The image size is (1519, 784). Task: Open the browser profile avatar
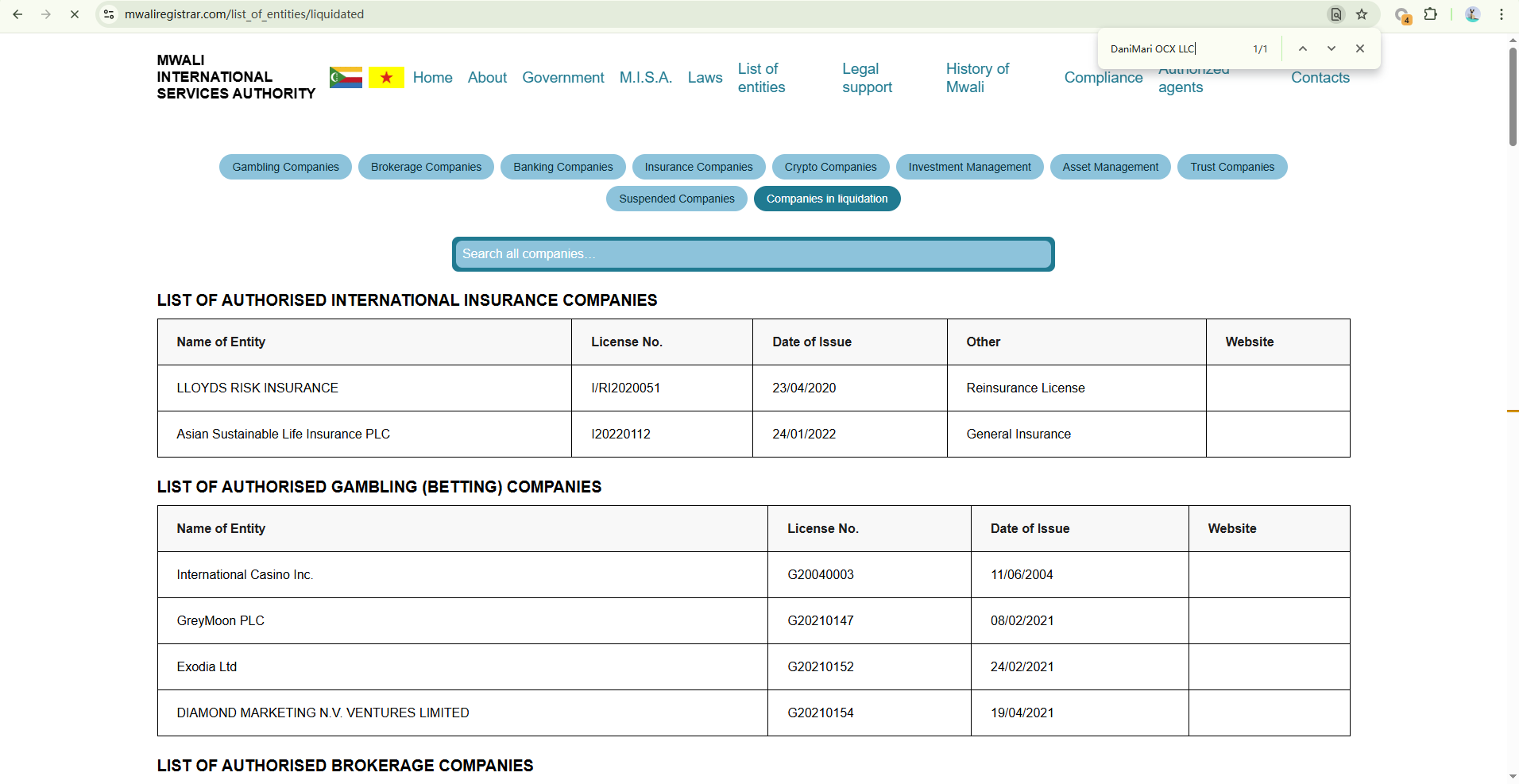coord(1472,14)
